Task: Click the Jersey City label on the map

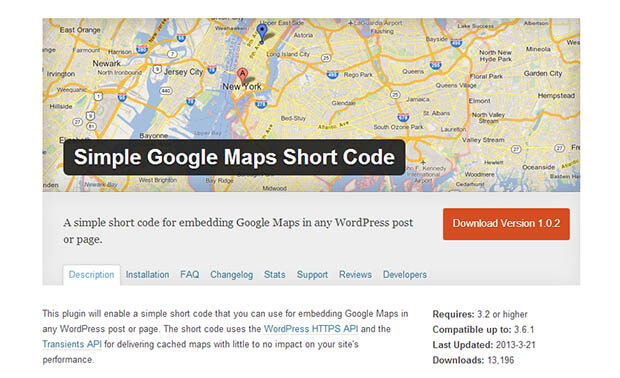Action: (183, 72)
